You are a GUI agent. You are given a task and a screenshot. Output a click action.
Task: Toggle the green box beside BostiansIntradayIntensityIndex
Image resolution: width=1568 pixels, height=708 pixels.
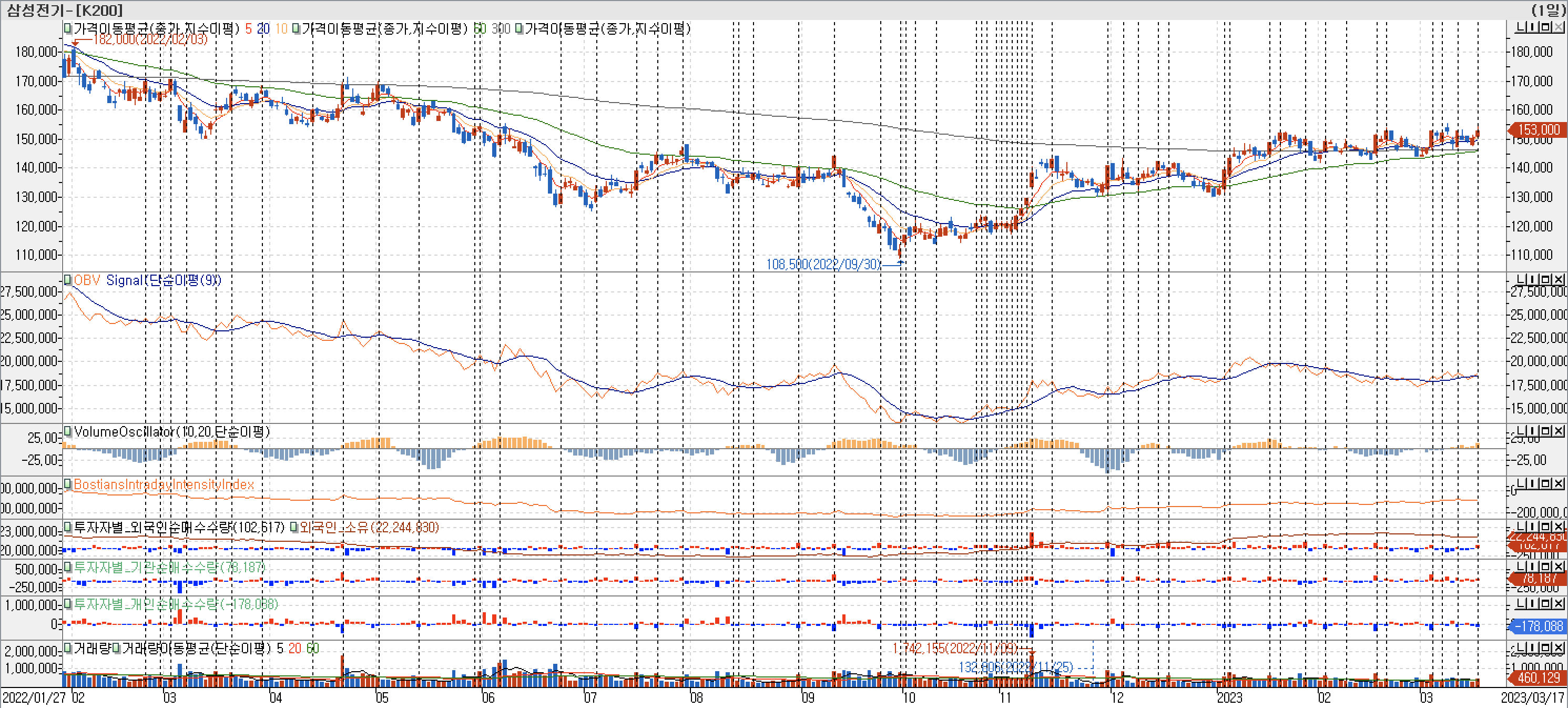click(67, 484)
